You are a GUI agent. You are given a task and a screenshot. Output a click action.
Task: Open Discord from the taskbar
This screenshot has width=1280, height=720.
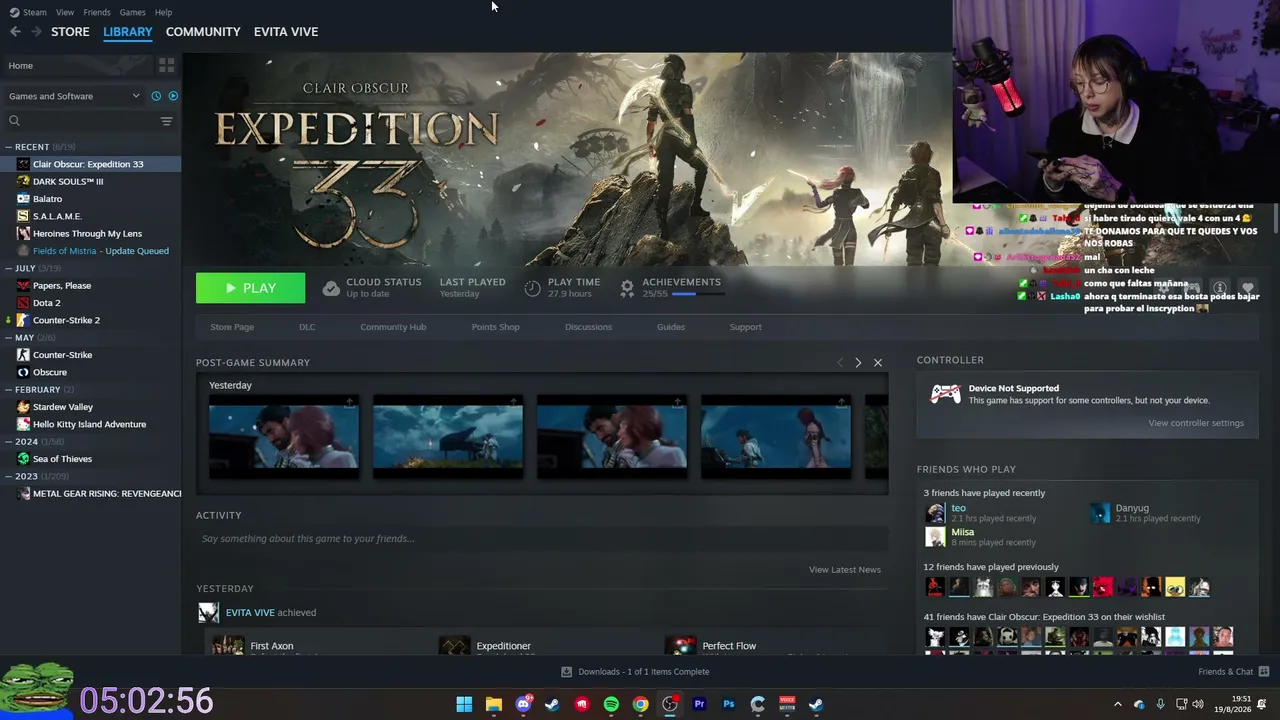click(x=523, y=704)
